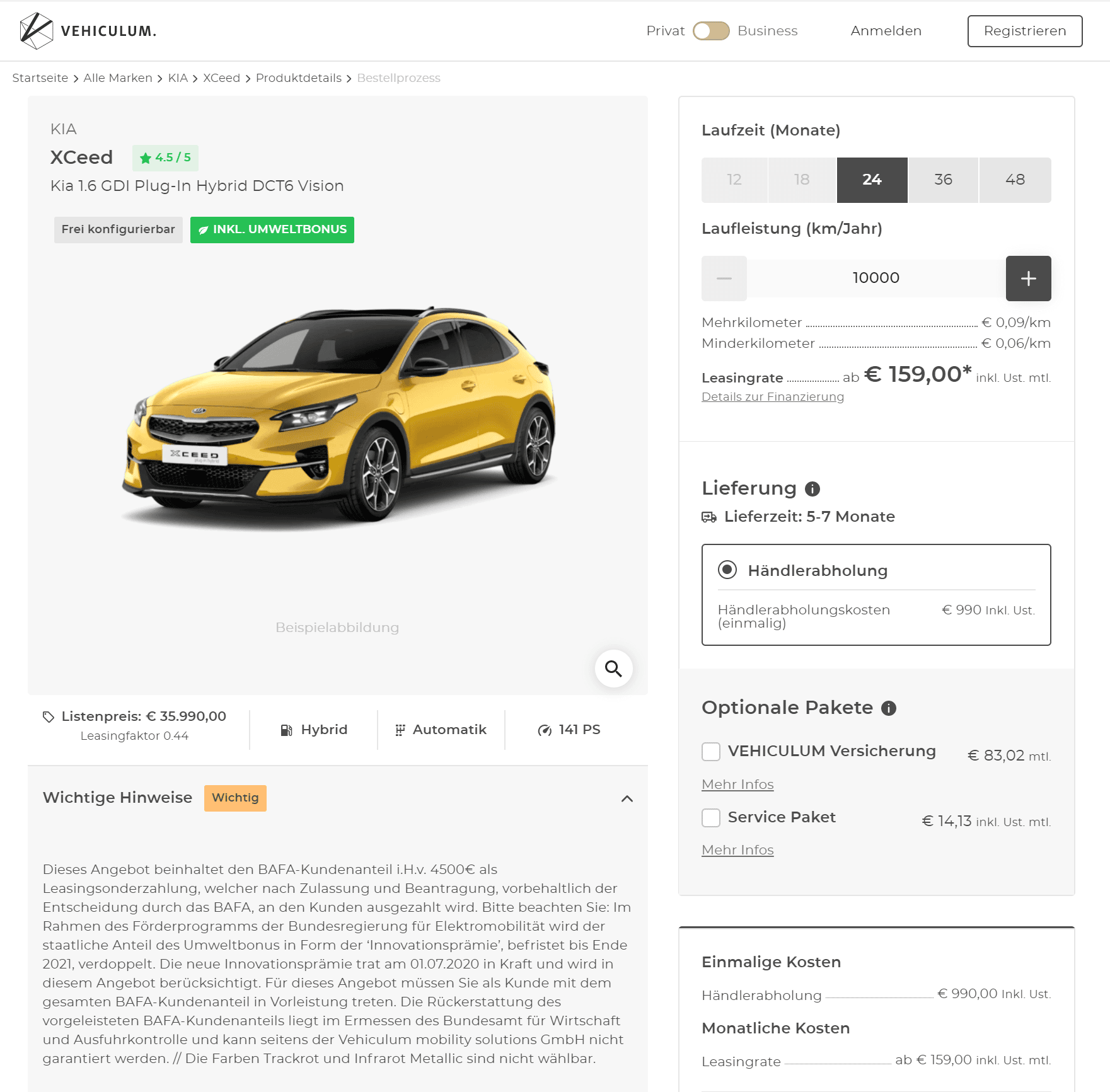Click Händlerabholungskosten € 990 amount

pyautogui.click(x=988, y=610)
